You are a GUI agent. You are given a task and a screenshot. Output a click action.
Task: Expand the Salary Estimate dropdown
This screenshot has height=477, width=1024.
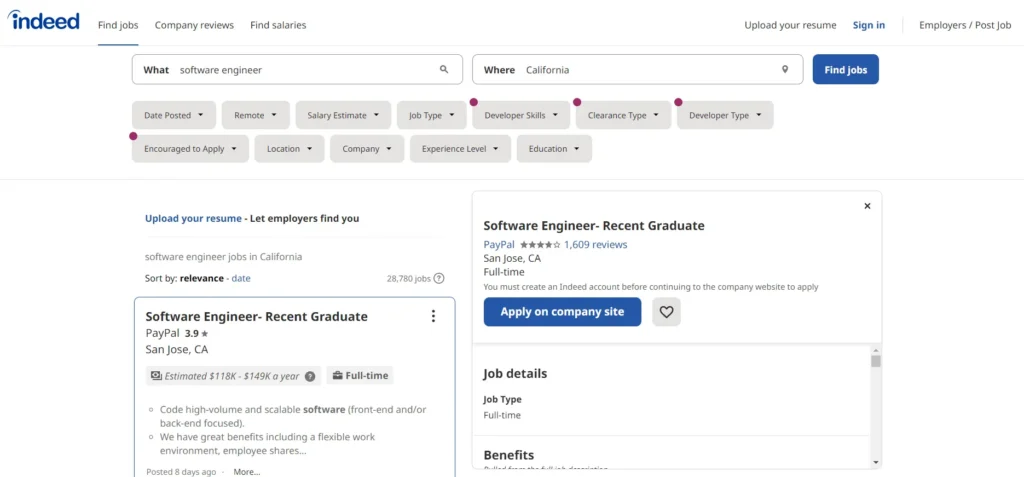pos(343,115)
